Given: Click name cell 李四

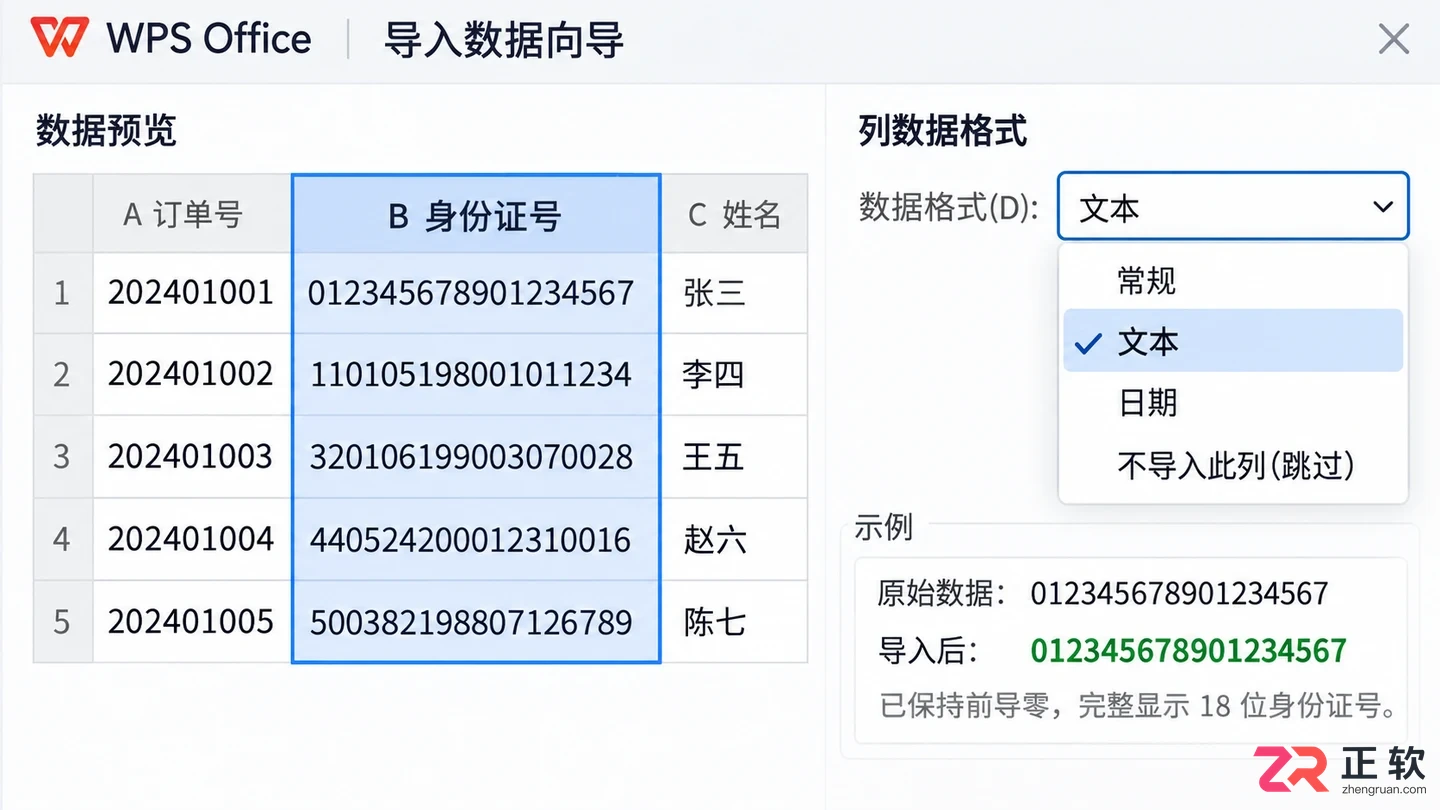Looking at the screenshot, I should [734, 374].
